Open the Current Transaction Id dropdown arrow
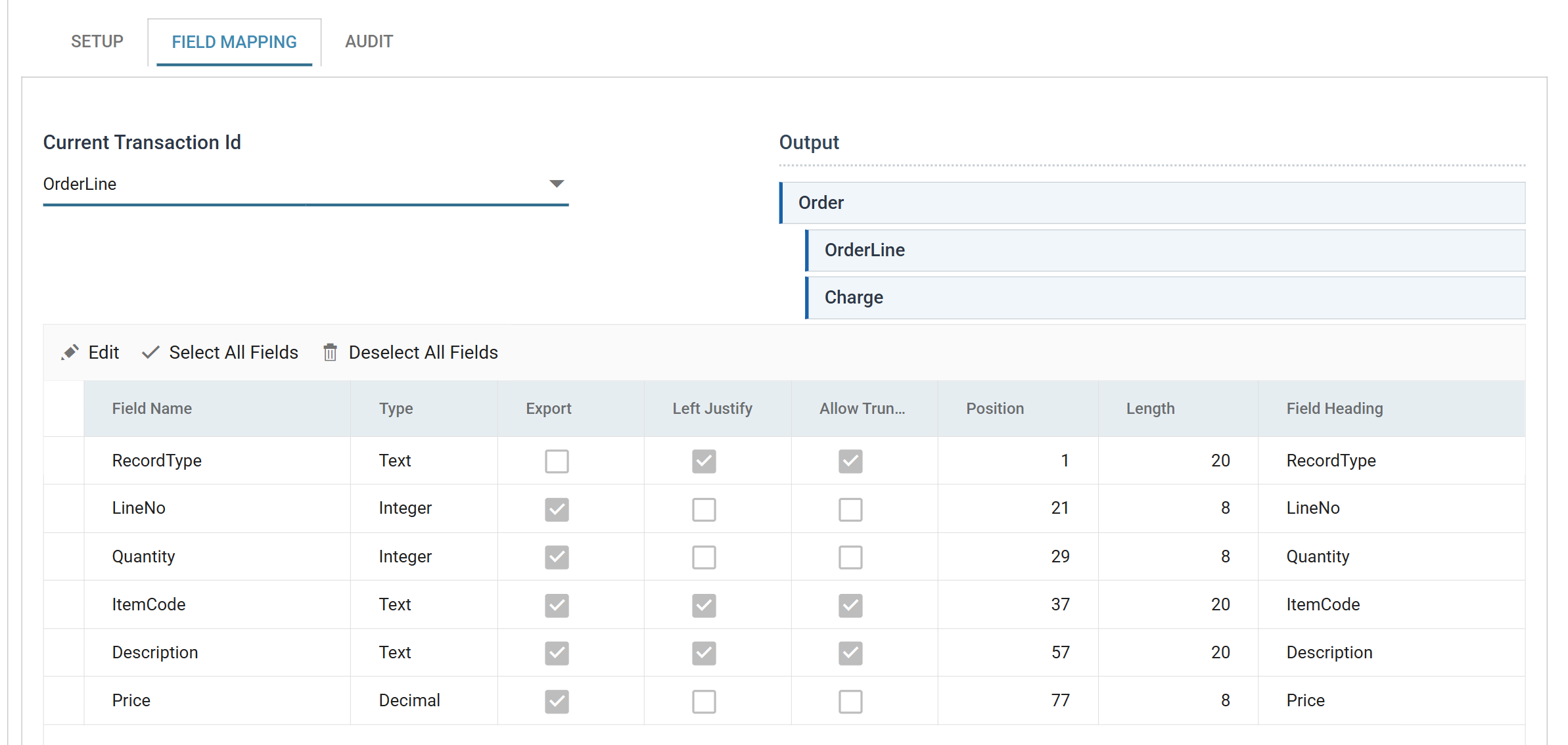The image size is (1568, 745). (x=557, y=184)
